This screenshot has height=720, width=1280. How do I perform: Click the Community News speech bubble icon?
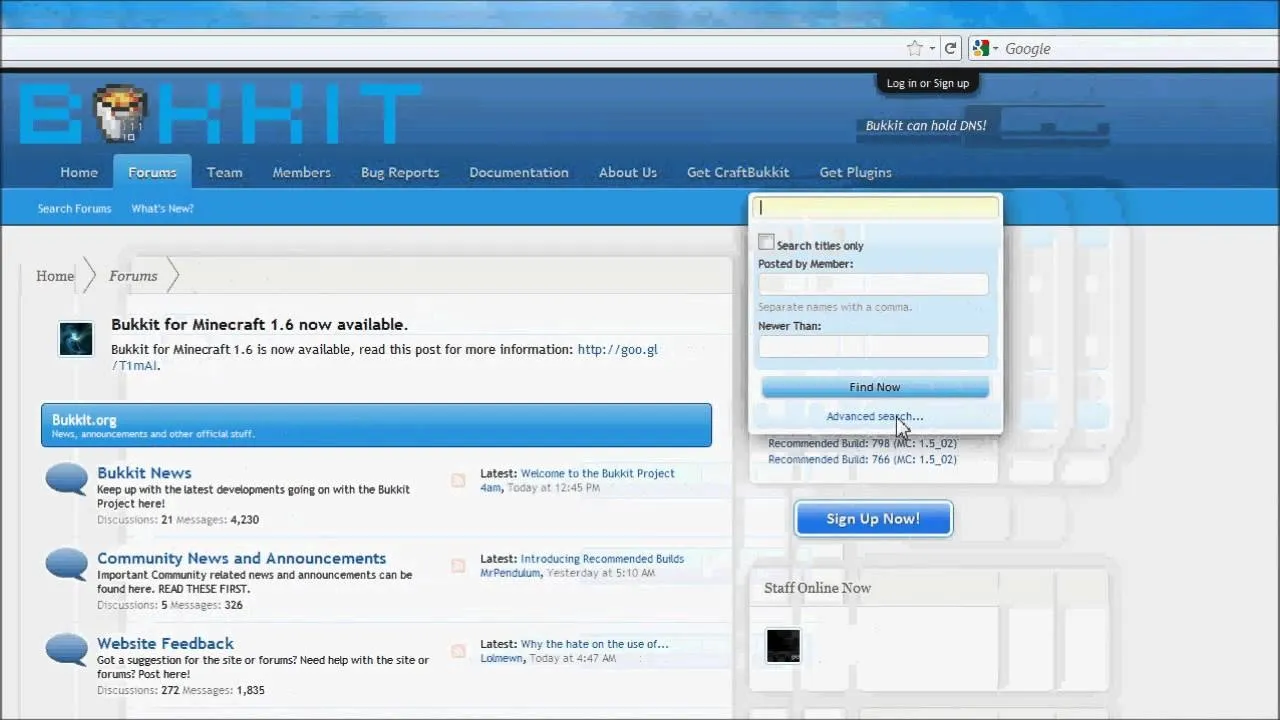coord(66,563)
